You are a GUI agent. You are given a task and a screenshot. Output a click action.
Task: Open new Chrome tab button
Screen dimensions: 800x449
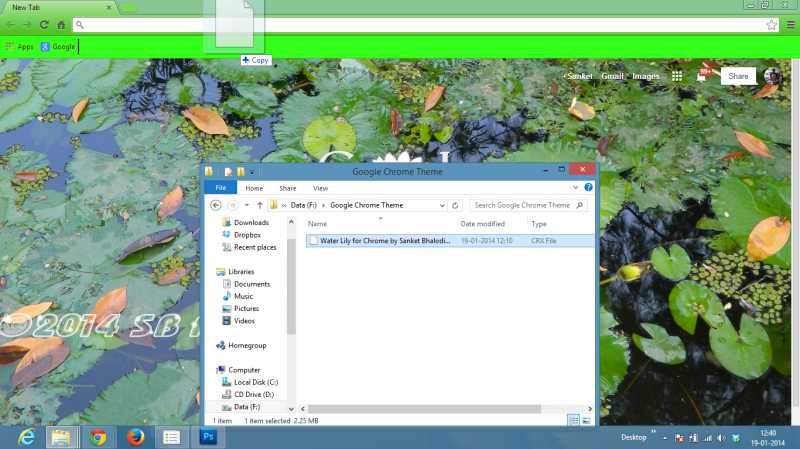click(x=128, y=8)
